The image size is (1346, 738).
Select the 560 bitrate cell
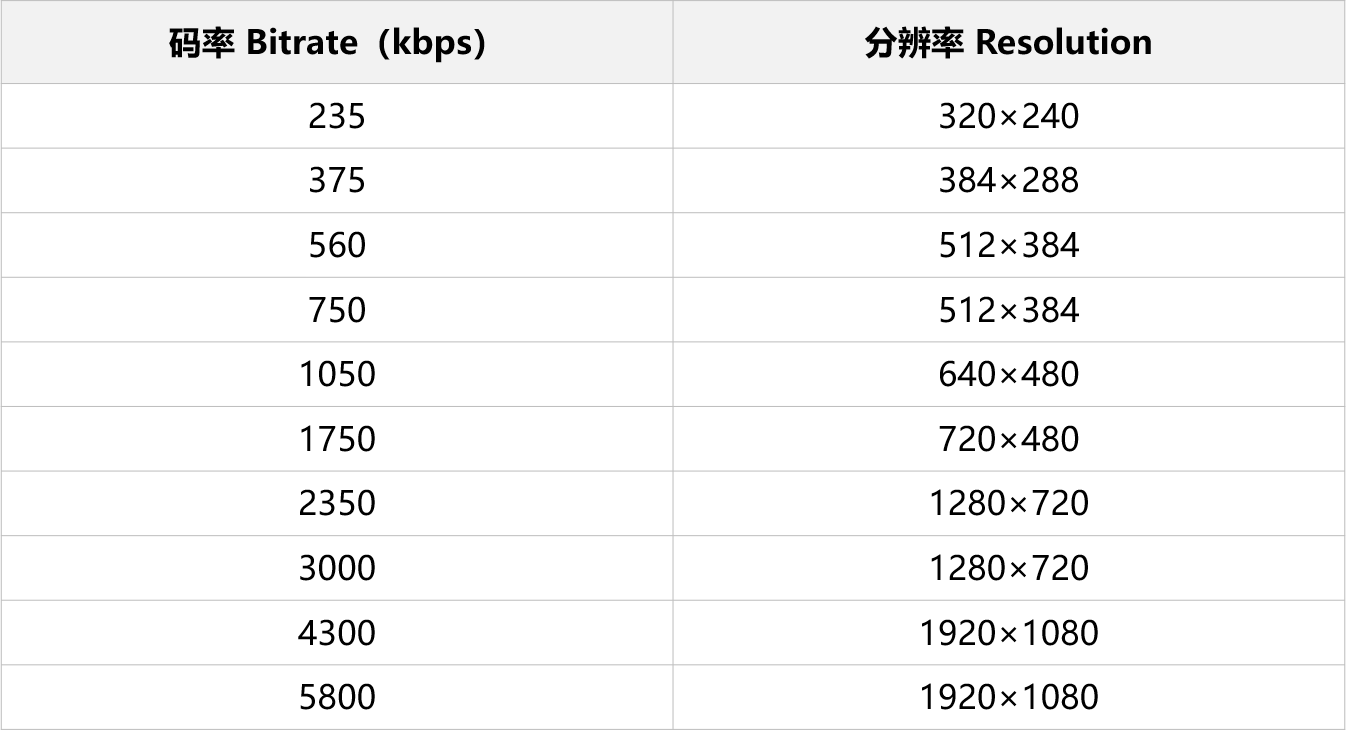337,246
